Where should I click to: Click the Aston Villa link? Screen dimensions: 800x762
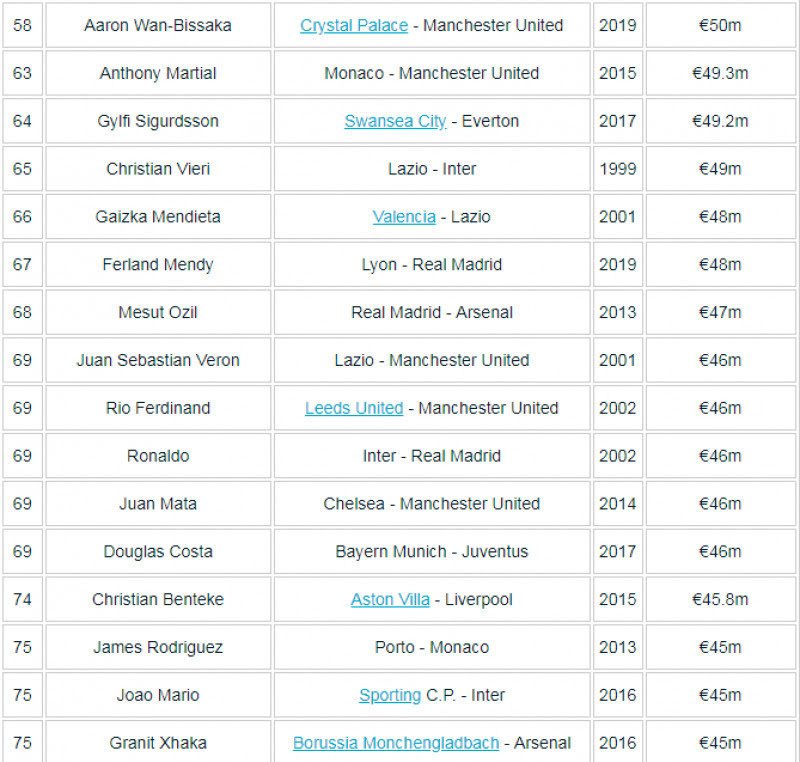pos(390,600)
